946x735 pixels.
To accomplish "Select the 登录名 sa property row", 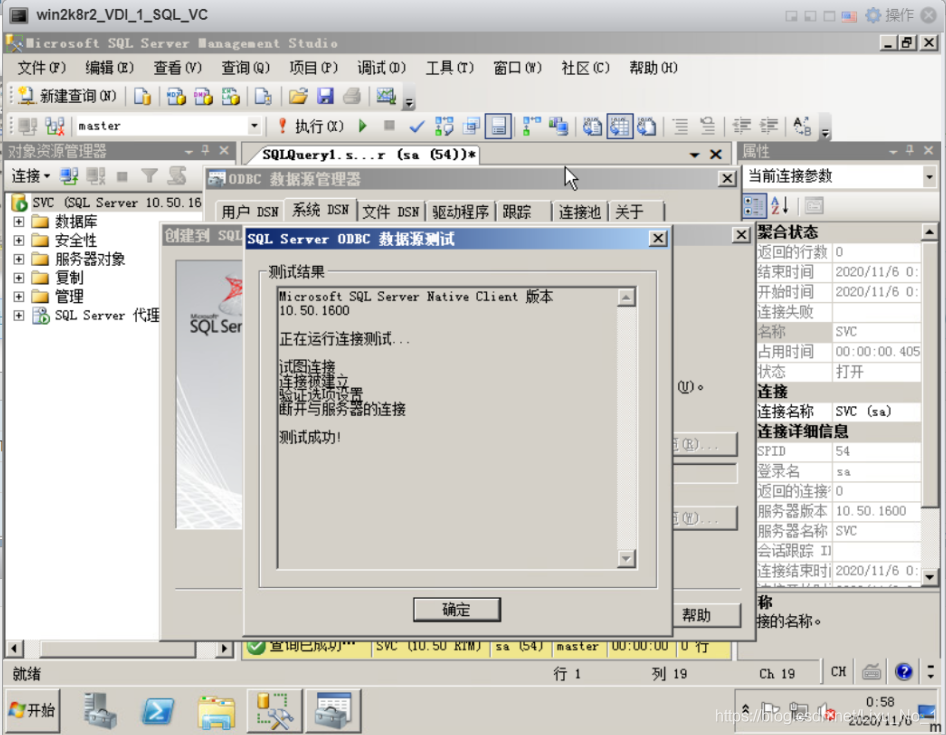I will pyautogui.click(x=839, y=471).
